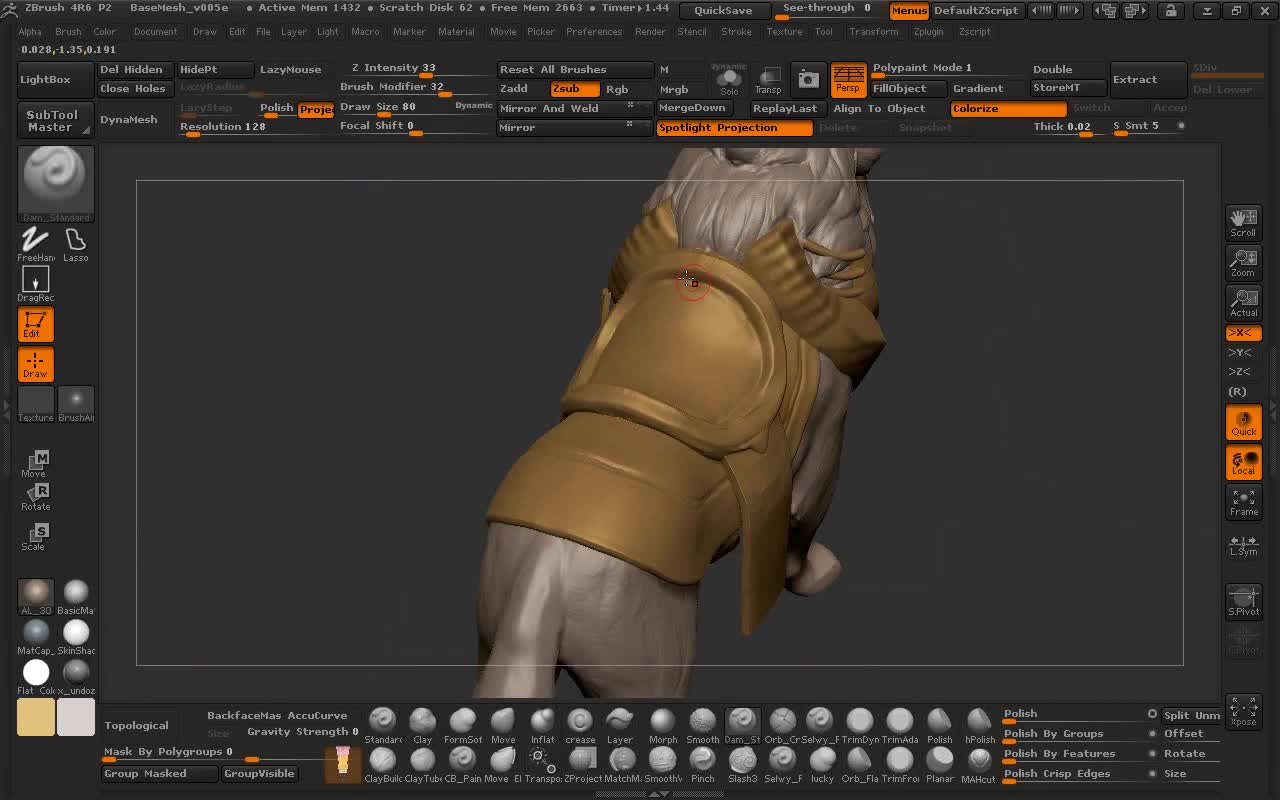Click the GroupVisible button
1280x800 pixels.
pos(259,773)
